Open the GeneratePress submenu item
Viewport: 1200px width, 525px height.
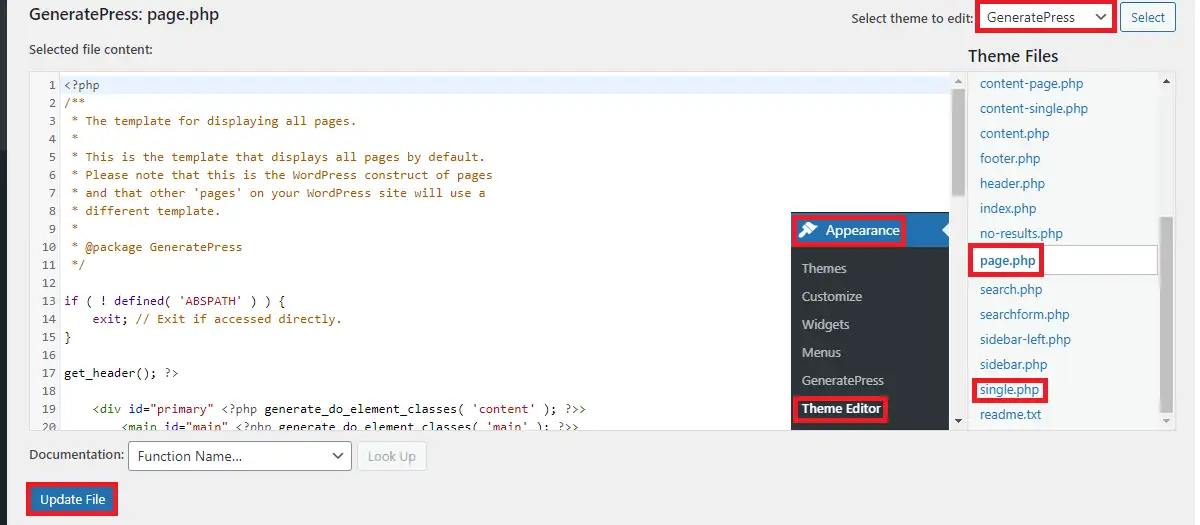point(843,380)
